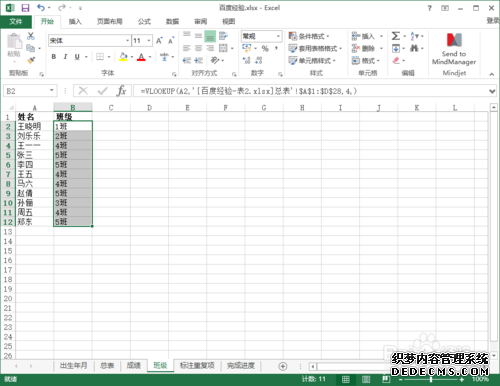Click the red font color button

(141, 57)
